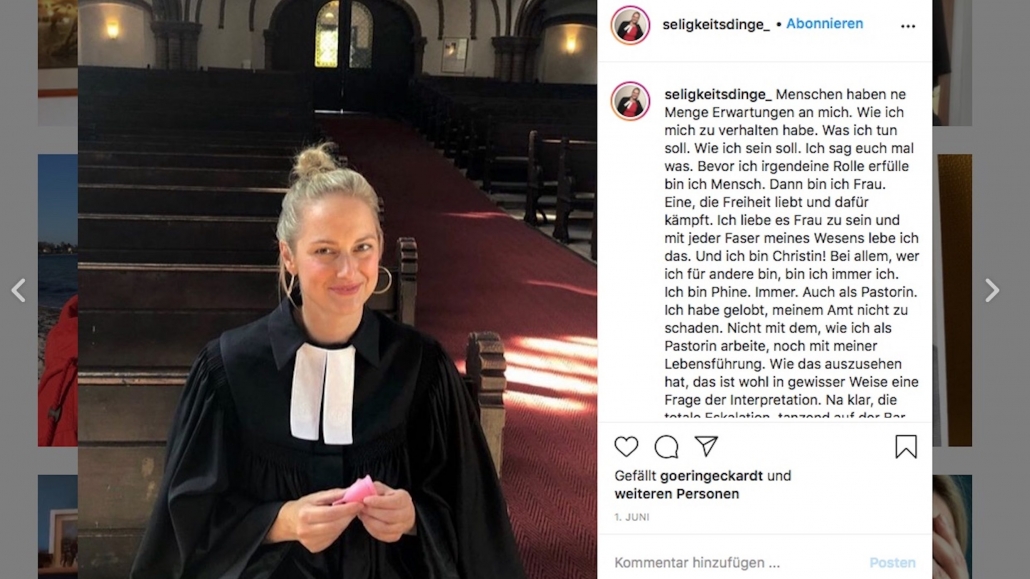Viewport: 1030px width, 579px height.
Task: Open the three-dot more options menu
Action: [908, 26]
